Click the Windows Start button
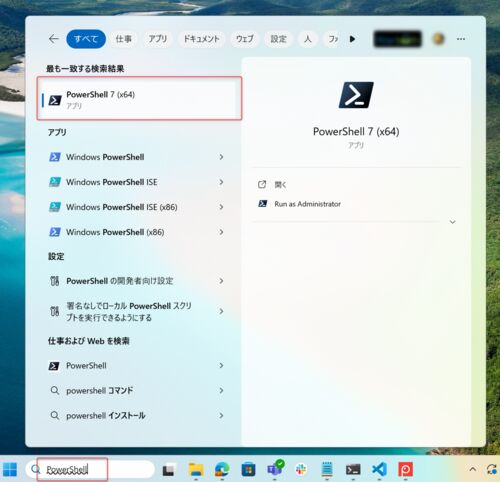The width and height of the screenshot is (500, 482). click(10, 470)
